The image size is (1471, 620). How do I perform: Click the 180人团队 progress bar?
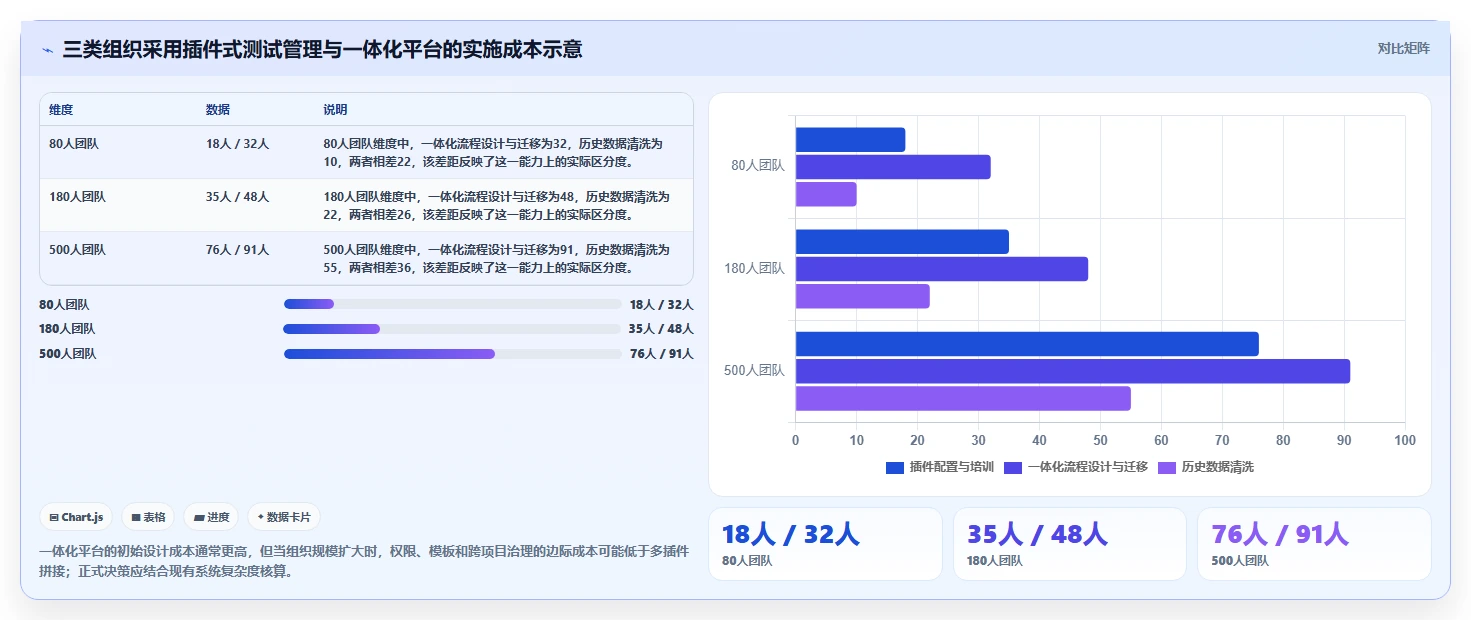click(453, 329)
